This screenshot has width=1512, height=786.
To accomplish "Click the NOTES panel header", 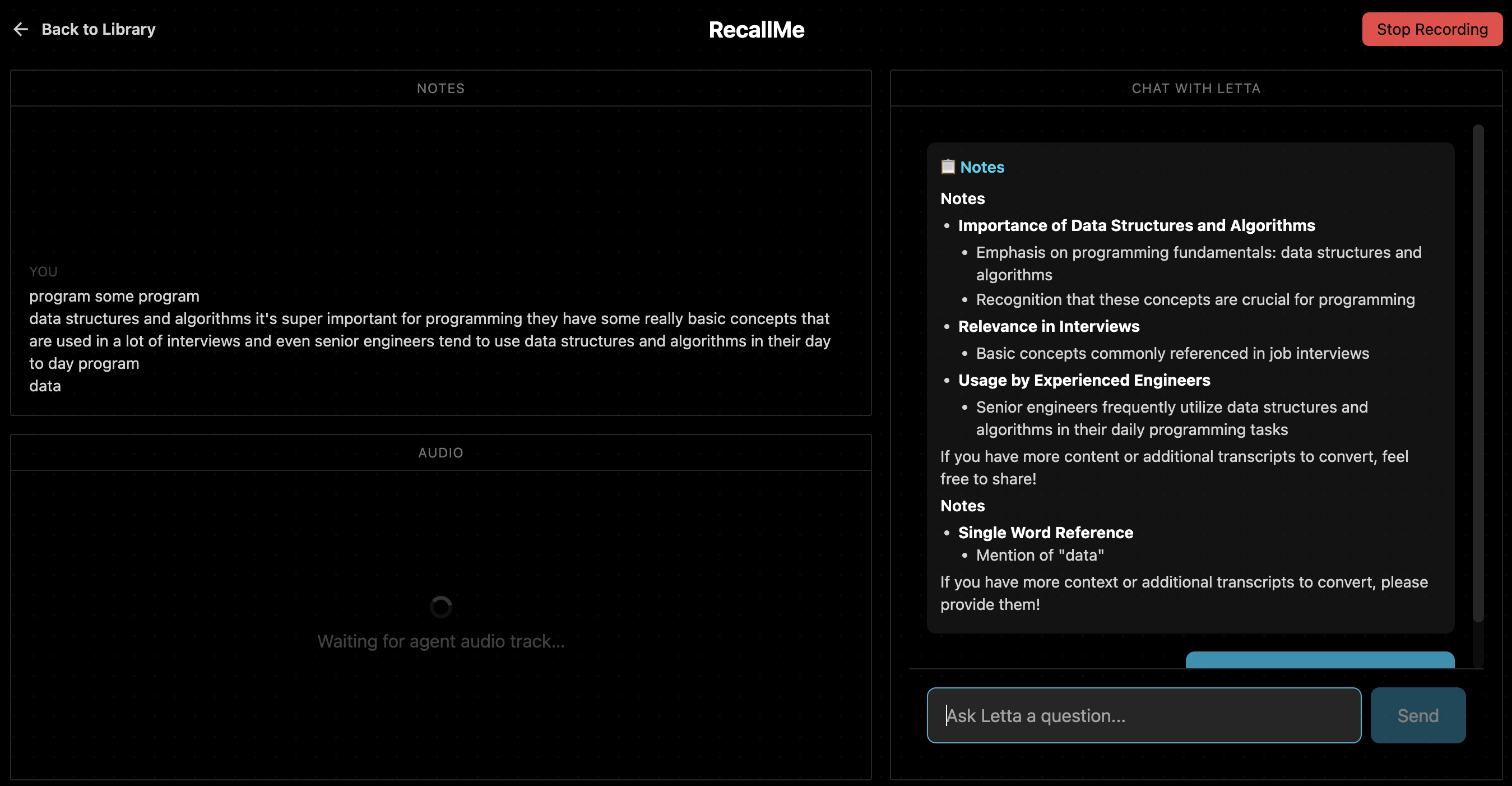I will tap(440, 89).
